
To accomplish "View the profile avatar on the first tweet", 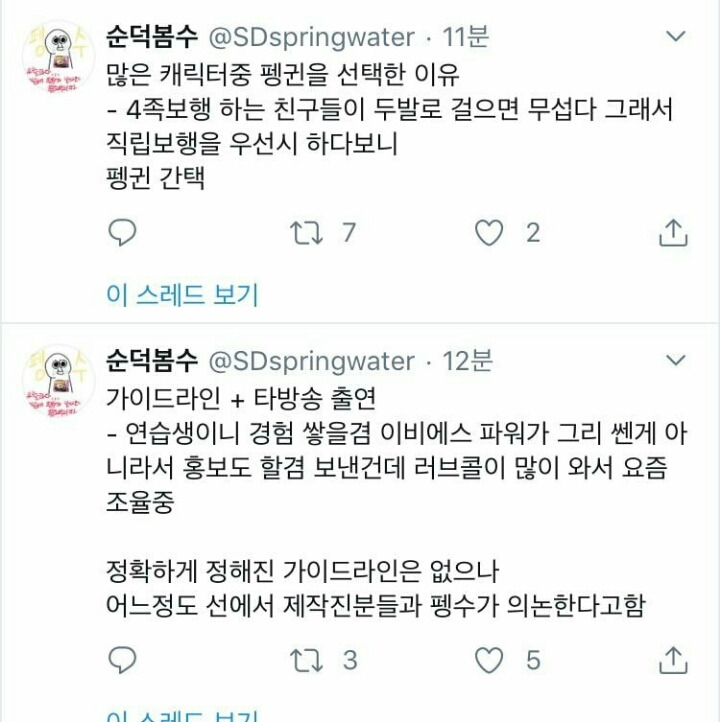I will click(58, 57).
